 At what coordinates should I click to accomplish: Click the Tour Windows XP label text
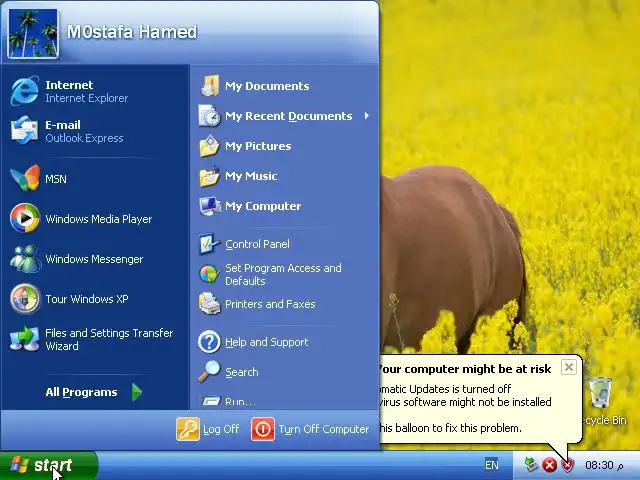pyautogui.click(x=87, y=299)
